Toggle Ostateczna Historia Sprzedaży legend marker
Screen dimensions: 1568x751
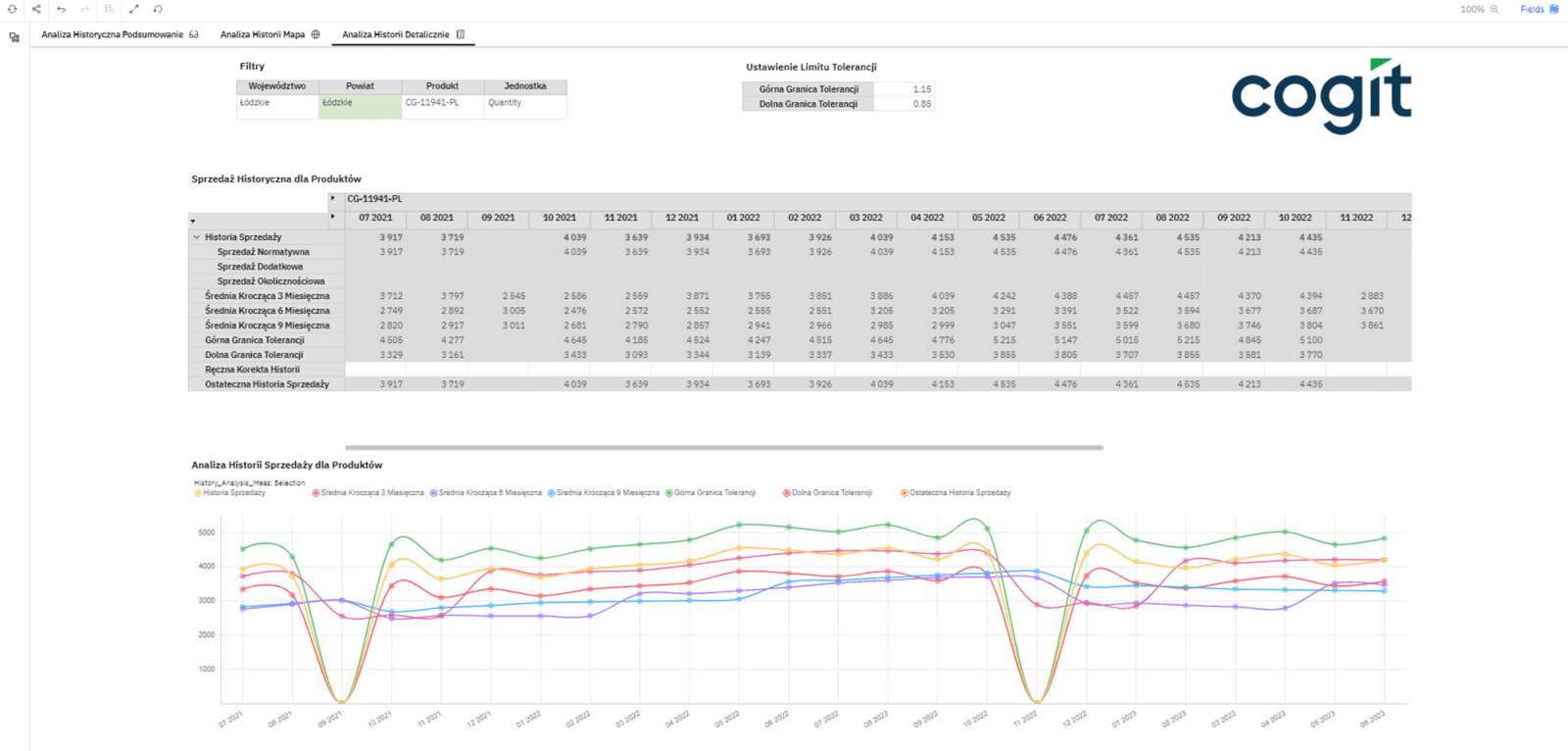tap(905, 493)
